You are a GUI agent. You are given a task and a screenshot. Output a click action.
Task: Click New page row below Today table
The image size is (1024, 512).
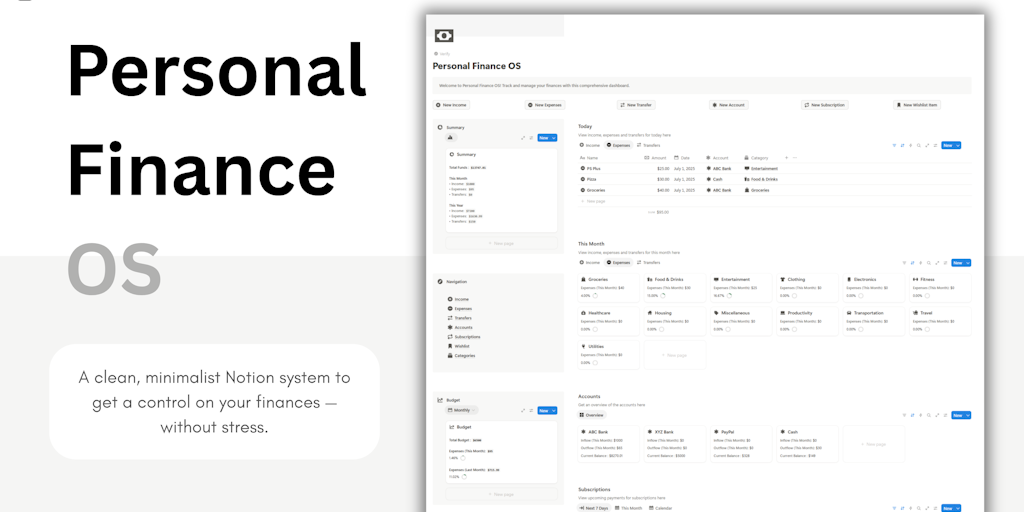tap(775, 201)
